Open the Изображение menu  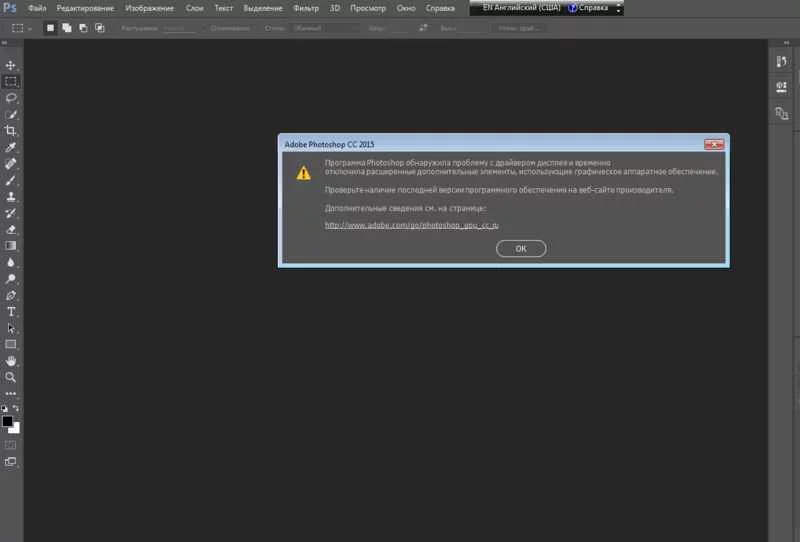149,8
